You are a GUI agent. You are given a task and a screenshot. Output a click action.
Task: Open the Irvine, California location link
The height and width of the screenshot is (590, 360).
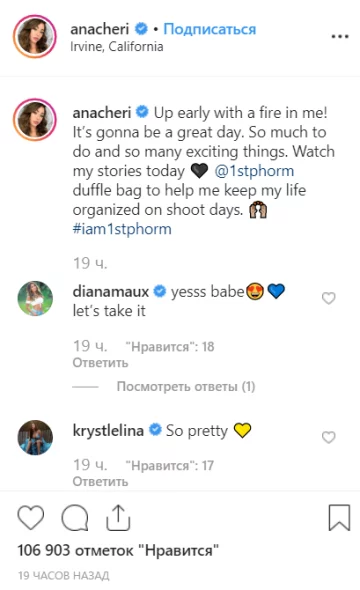[x=117, y=47]
